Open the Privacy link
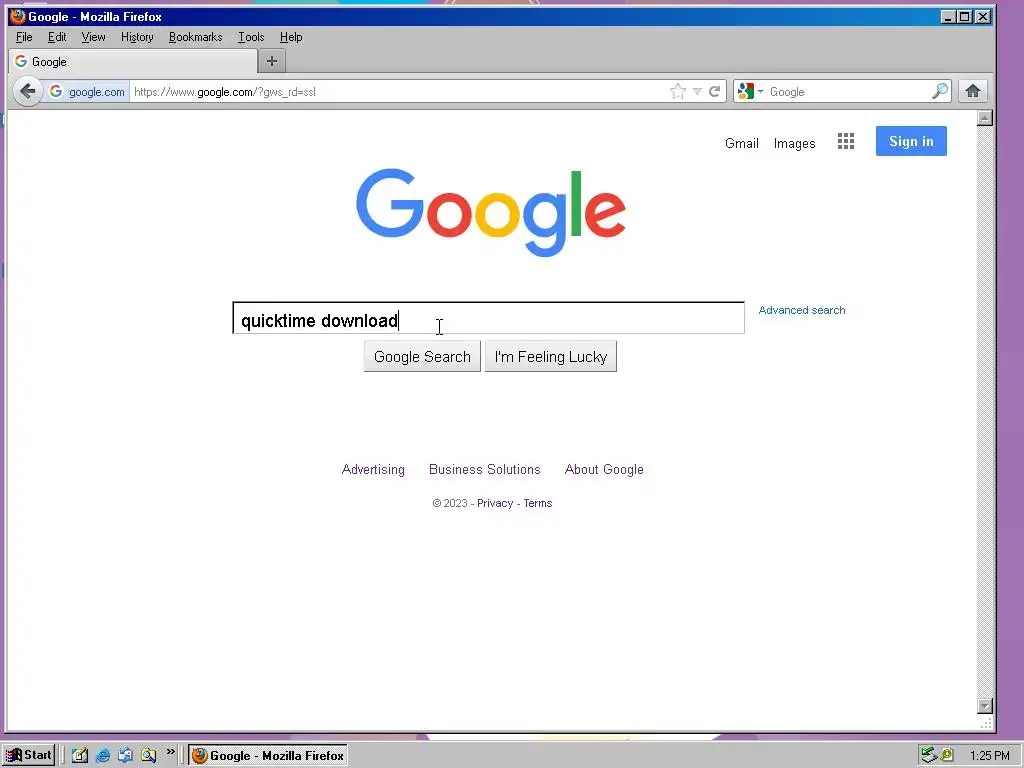Viewport: 1024px width, 768px height. click(x=495, y=504)
